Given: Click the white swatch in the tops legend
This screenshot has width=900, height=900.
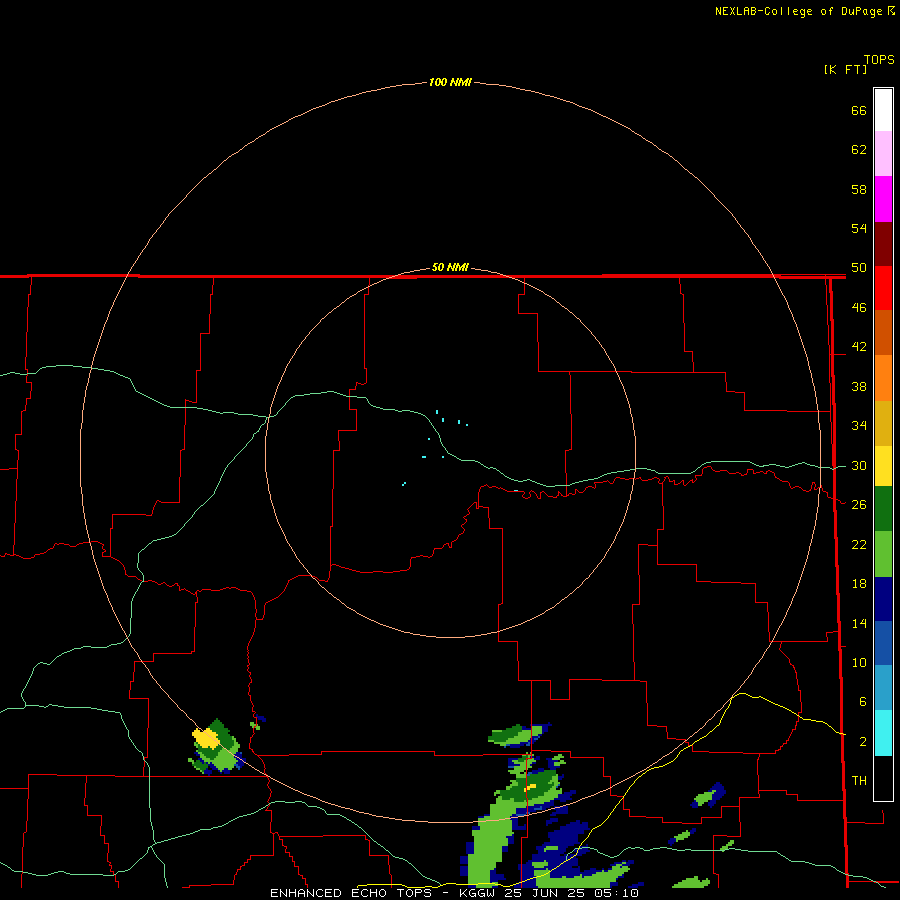Looking at the screenshot, I should [883, 110].
